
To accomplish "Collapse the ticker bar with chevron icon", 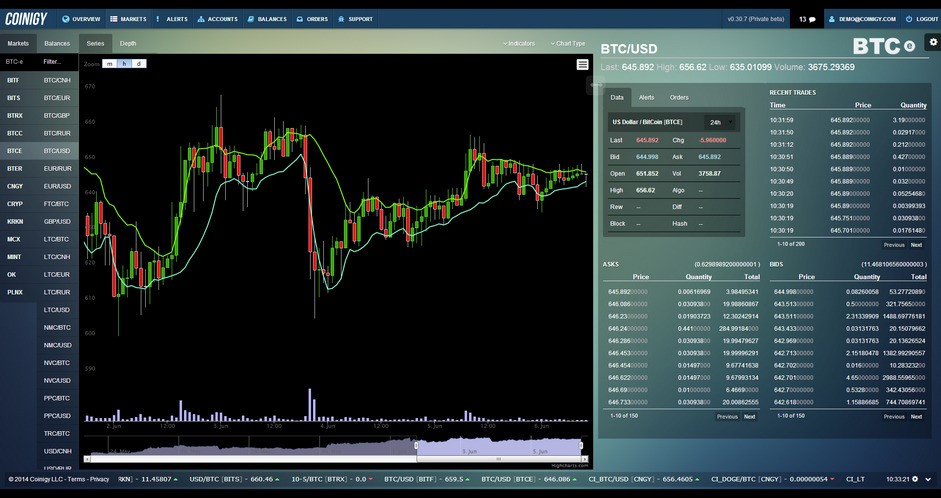I will click(929, 479).
